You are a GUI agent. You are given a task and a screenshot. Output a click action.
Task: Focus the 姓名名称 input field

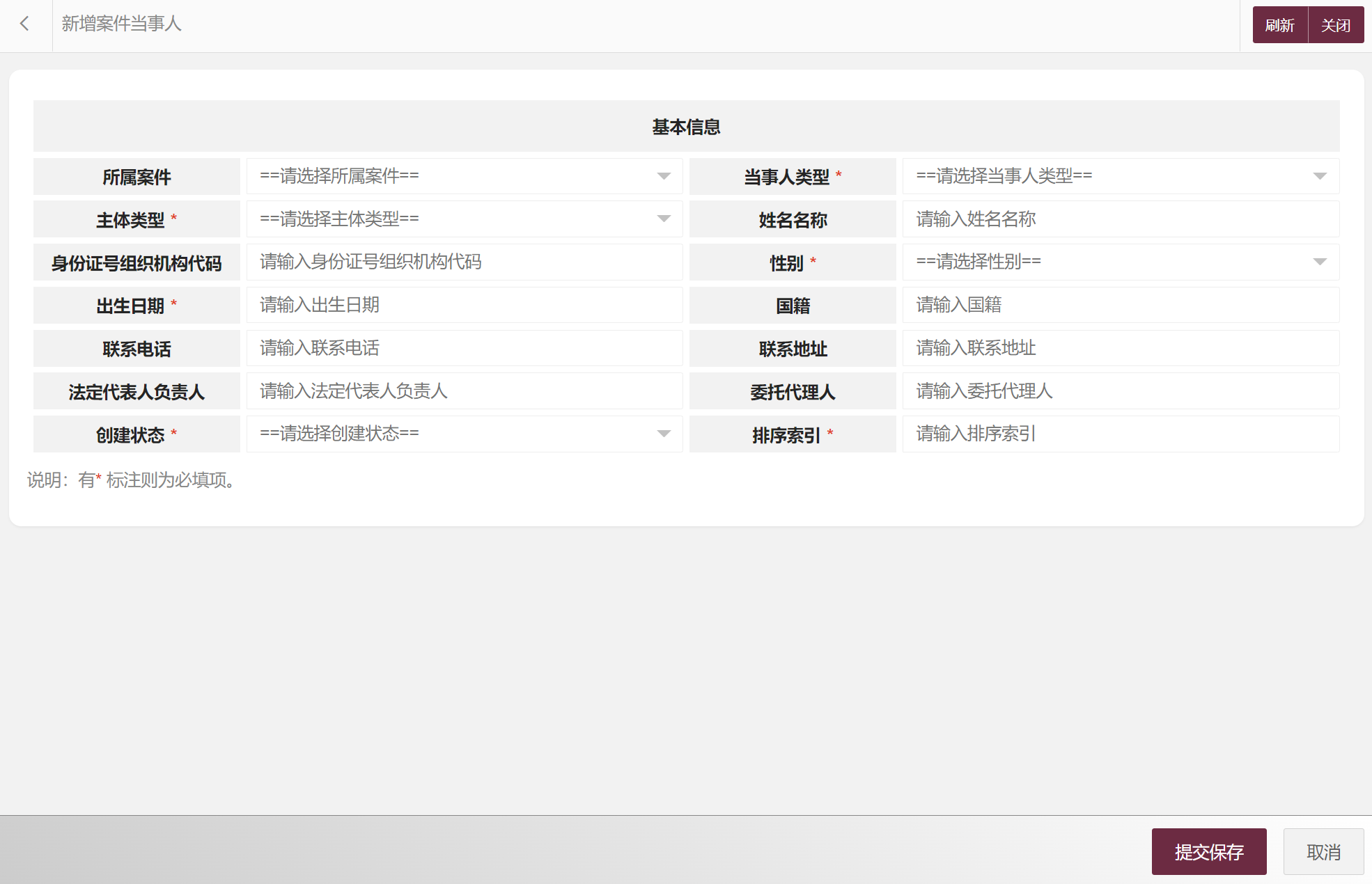tap(1120, 219)
